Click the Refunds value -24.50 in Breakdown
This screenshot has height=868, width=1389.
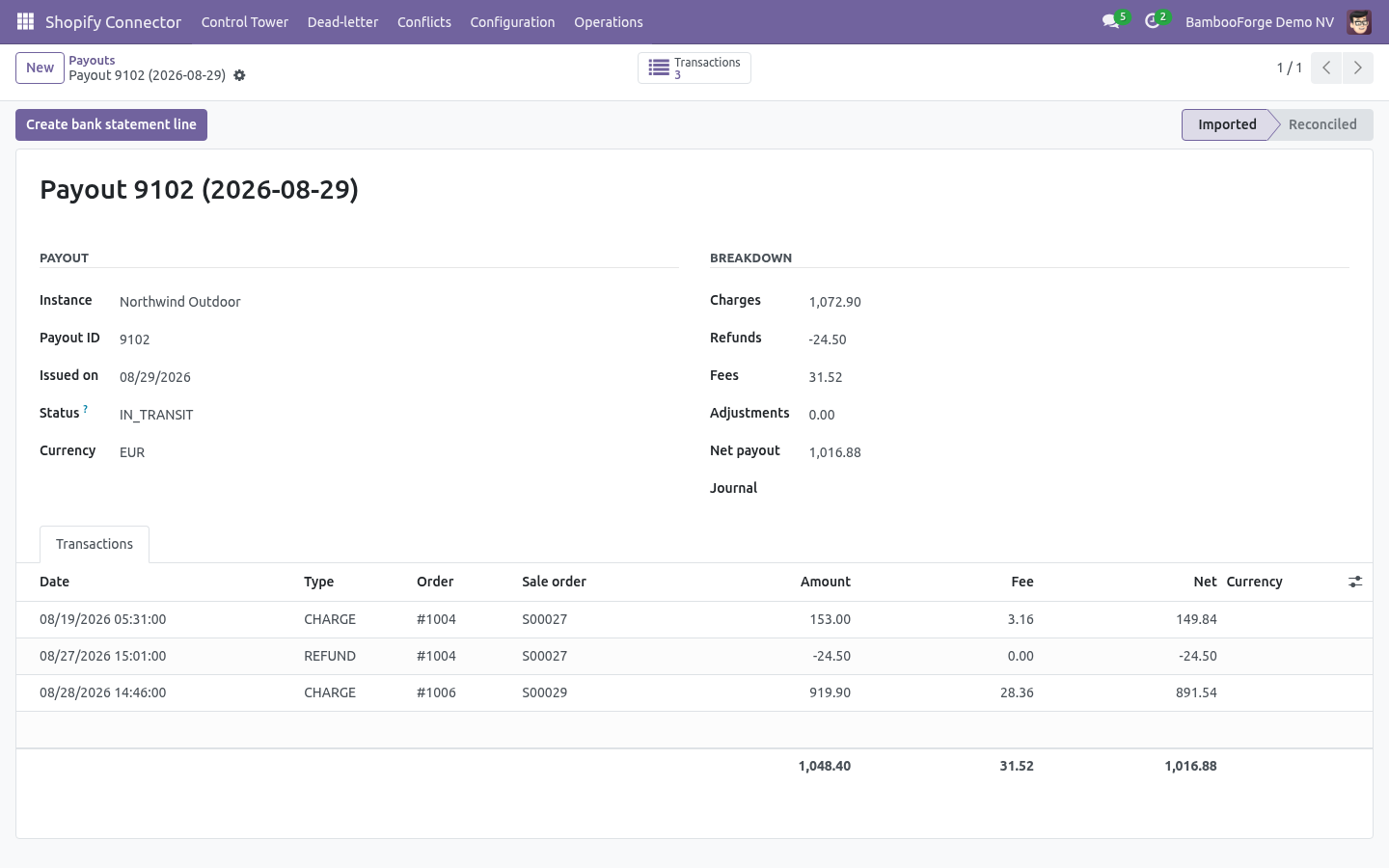click(x=828, y=339)
